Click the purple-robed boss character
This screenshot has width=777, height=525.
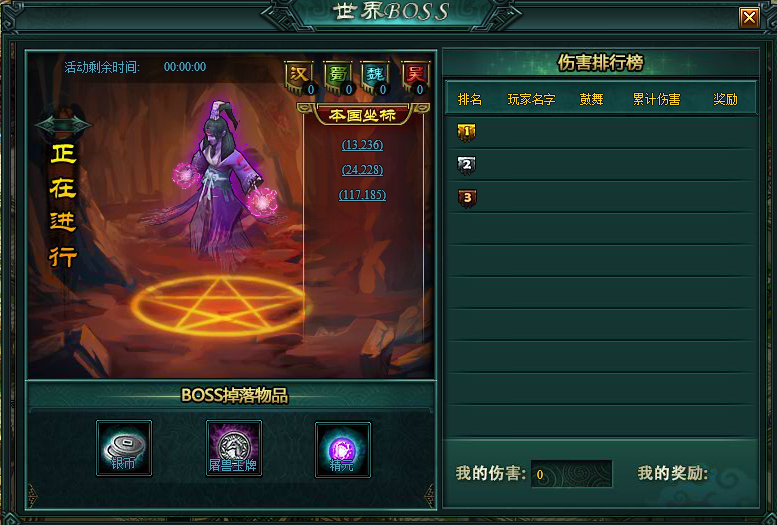223,181
